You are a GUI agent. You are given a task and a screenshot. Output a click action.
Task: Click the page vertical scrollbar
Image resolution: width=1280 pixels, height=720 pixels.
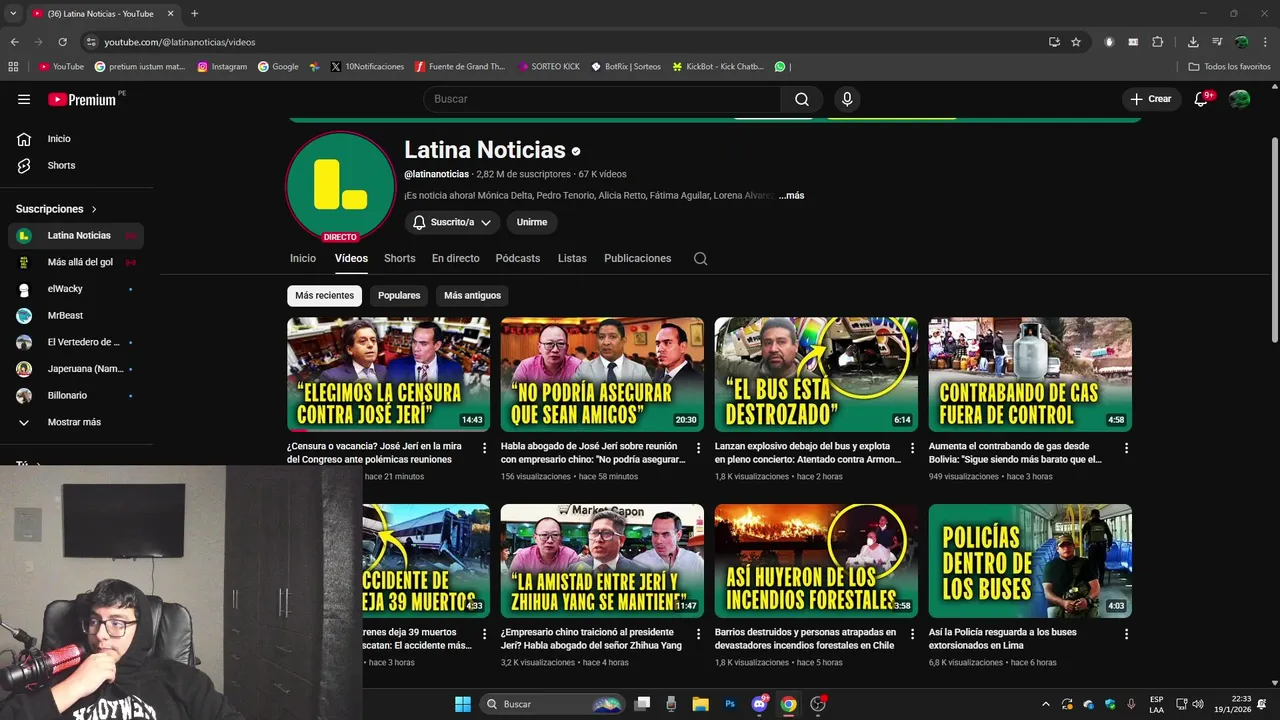click(1274, 240)
